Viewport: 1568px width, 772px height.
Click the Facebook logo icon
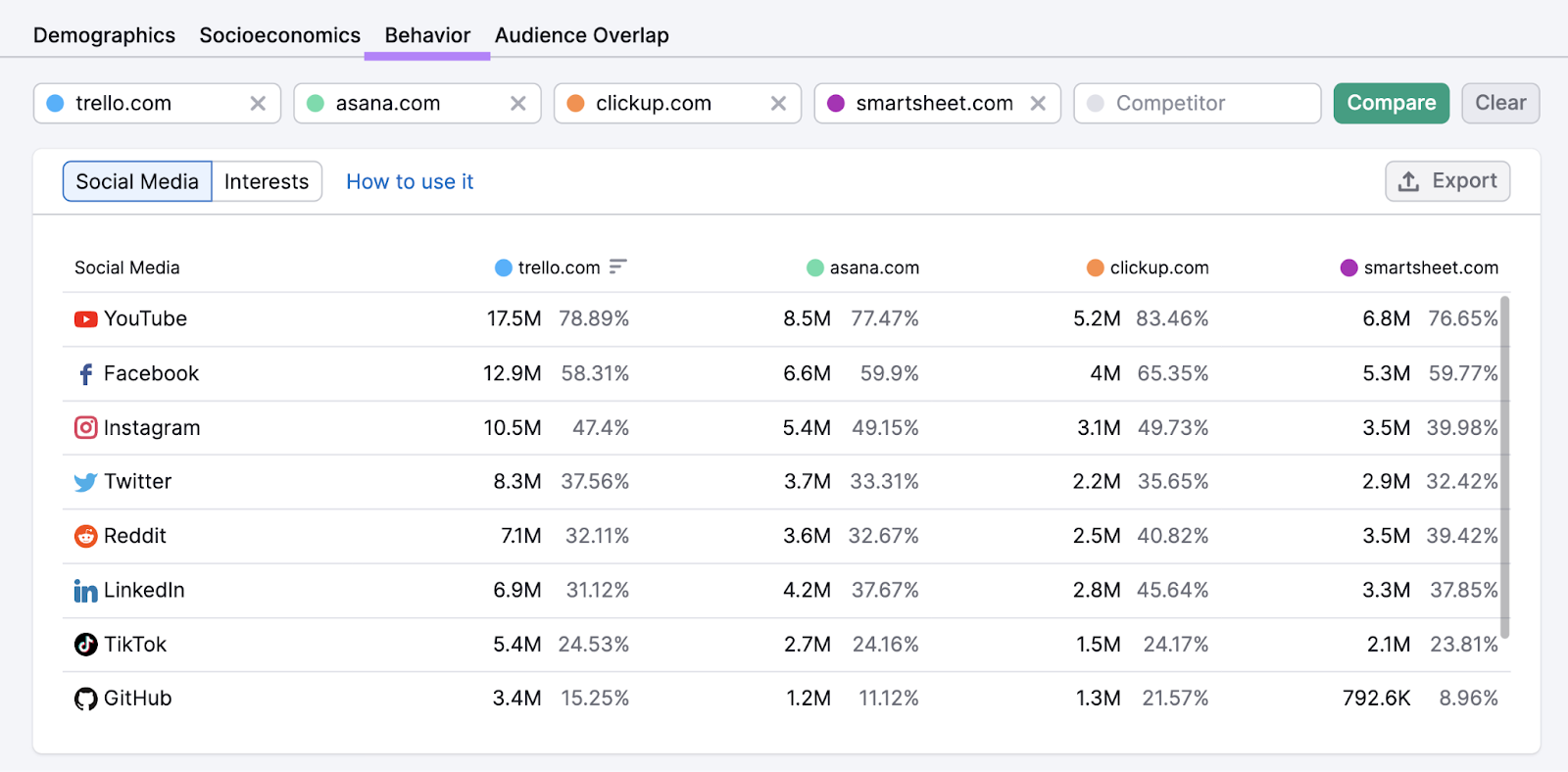point(86,374)
